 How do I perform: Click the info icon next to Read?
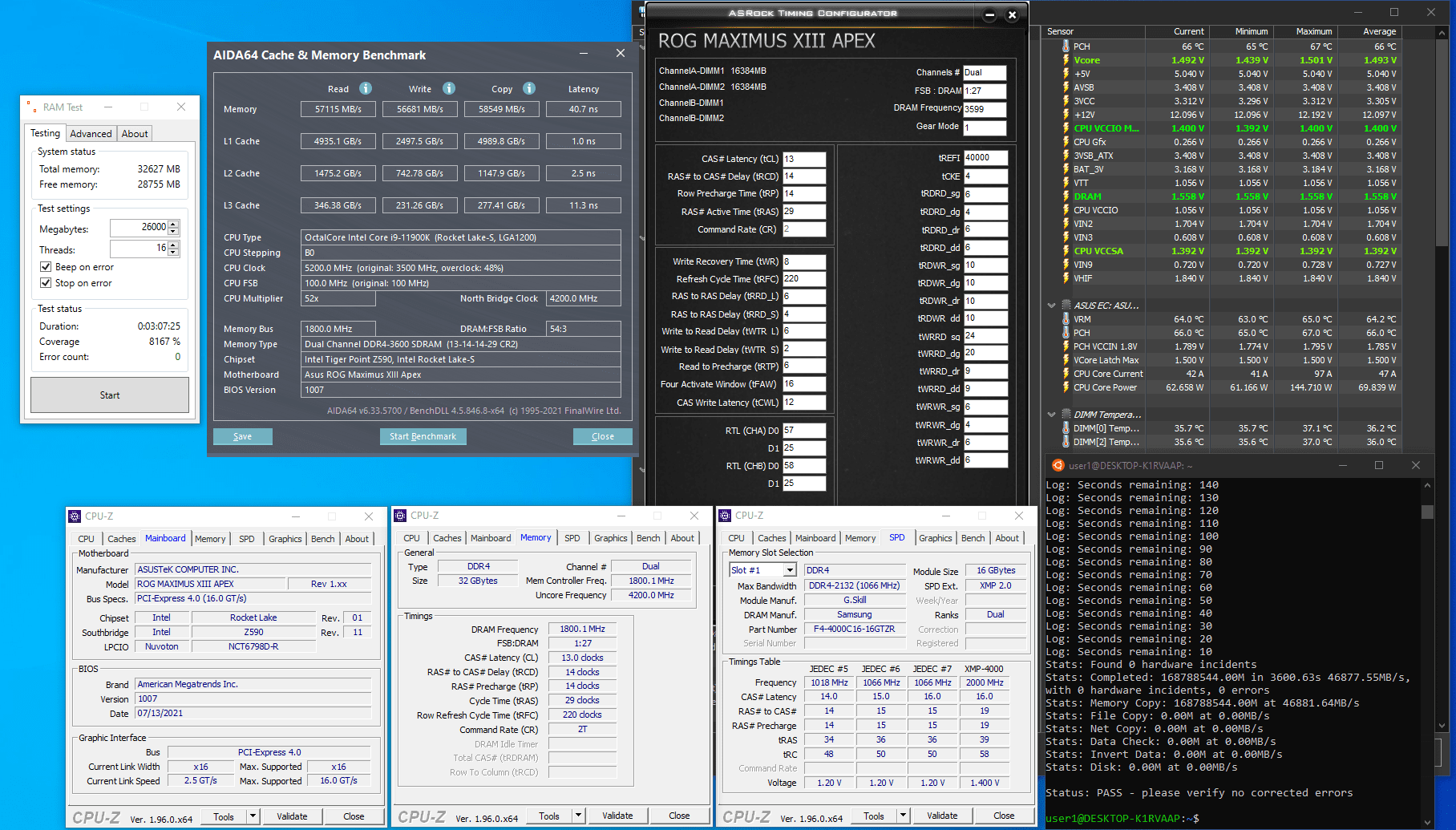click(366, 88)
